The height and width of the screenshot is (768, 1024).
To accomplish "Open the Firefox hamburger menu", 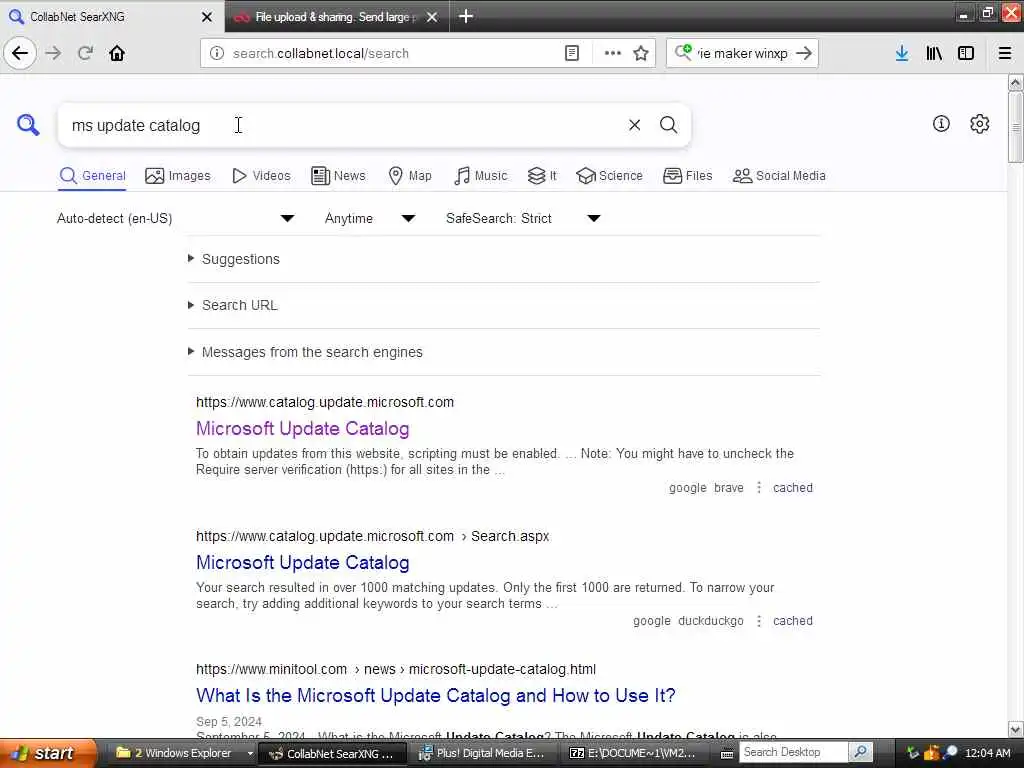I will pos(1004,53).
